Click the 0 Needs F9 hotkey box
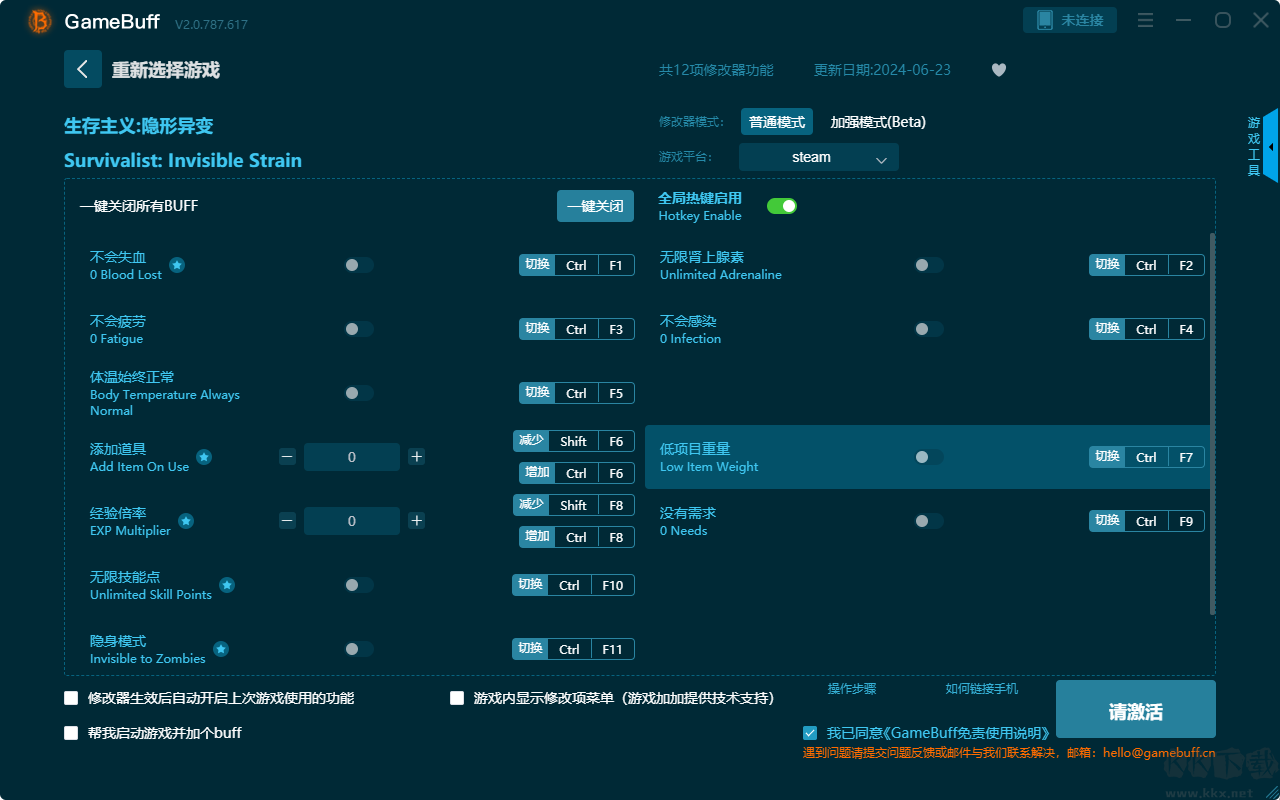This screenshot has width=1280, height=800. [x=1147, y=521]
